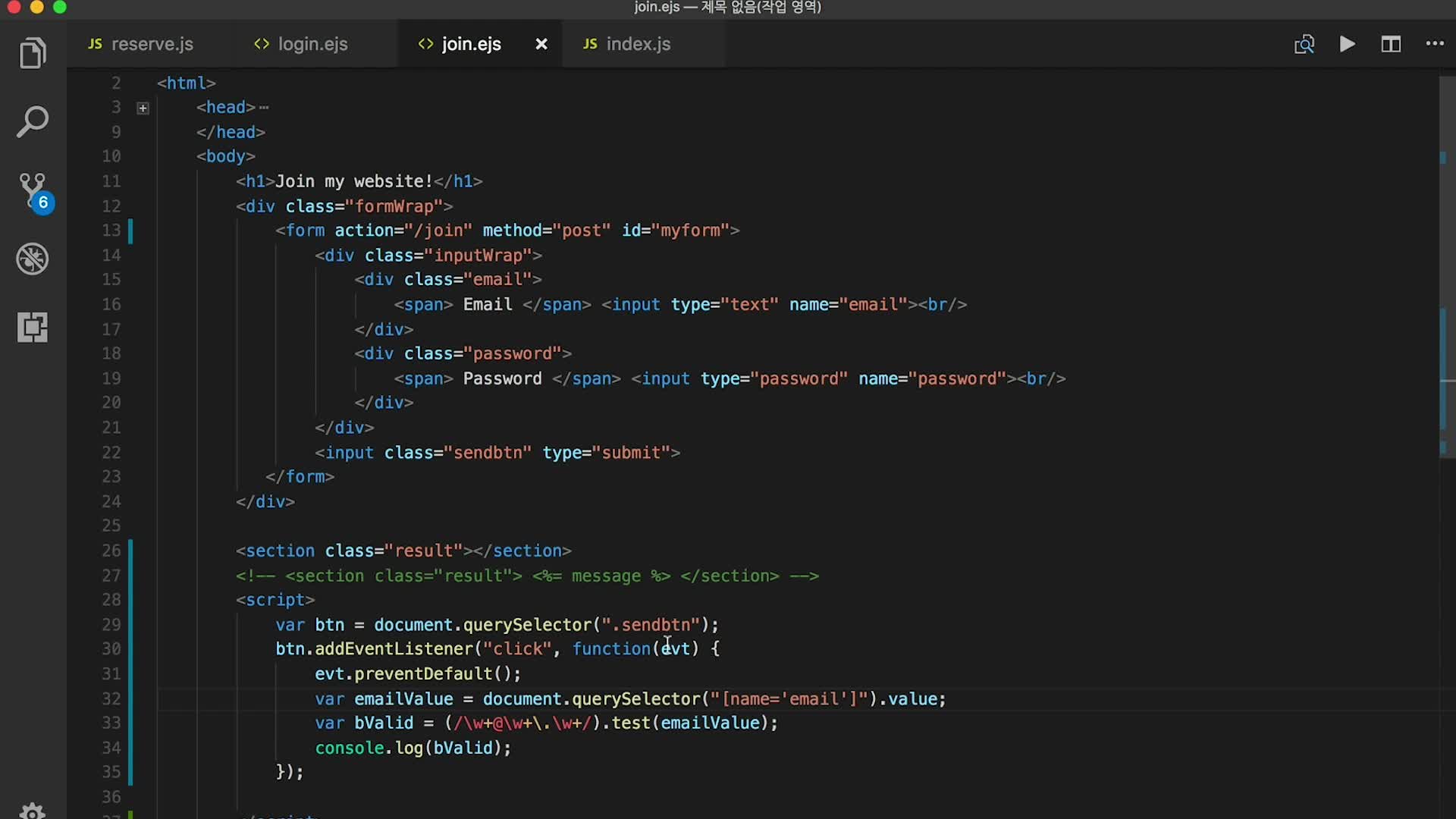1456x819 pixels.
Task: Expand the folded head block on line 3
Action: click(x=143, y=108)
